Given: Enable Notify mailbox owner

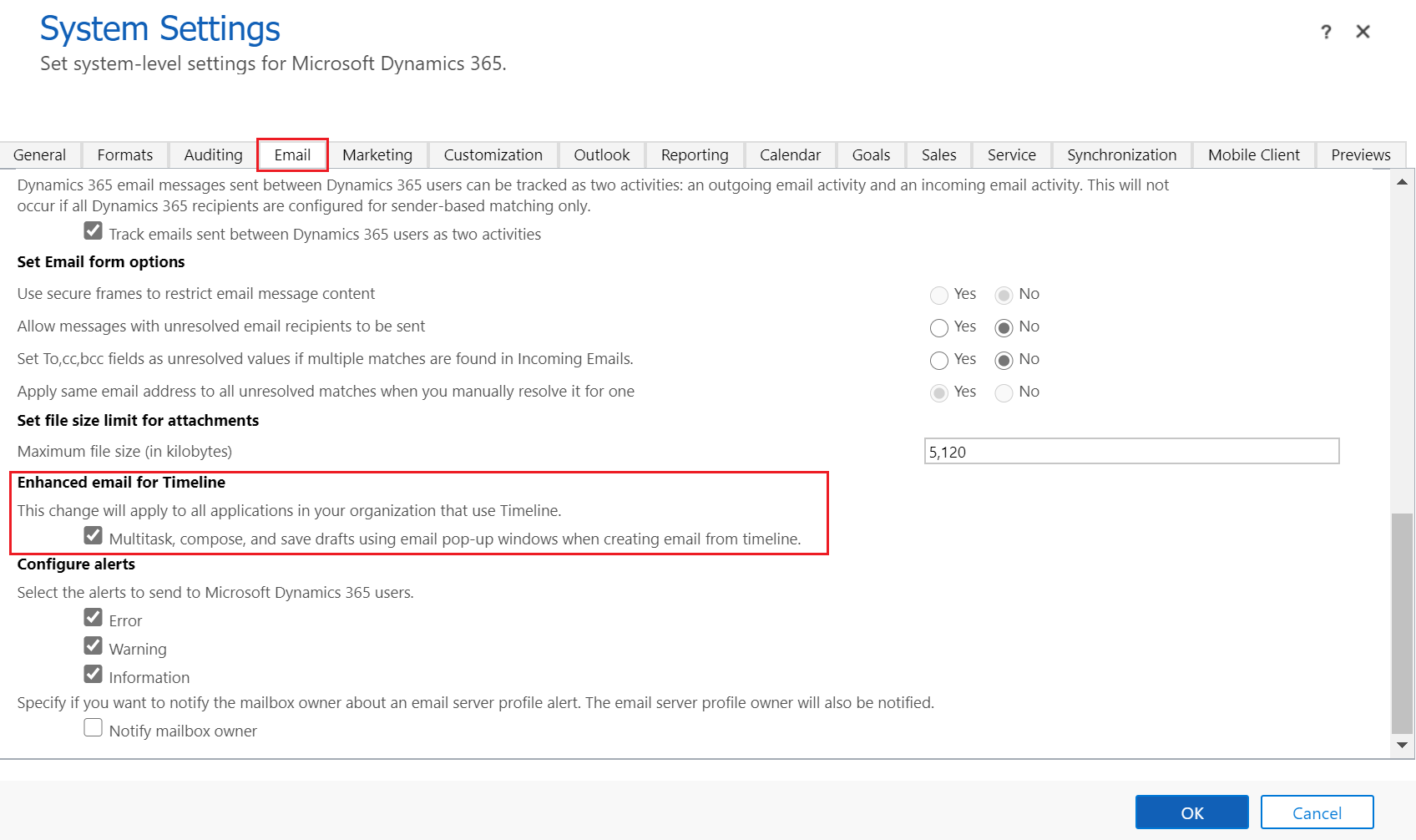Looking at the screenshot, I should (x=93, y=726).
